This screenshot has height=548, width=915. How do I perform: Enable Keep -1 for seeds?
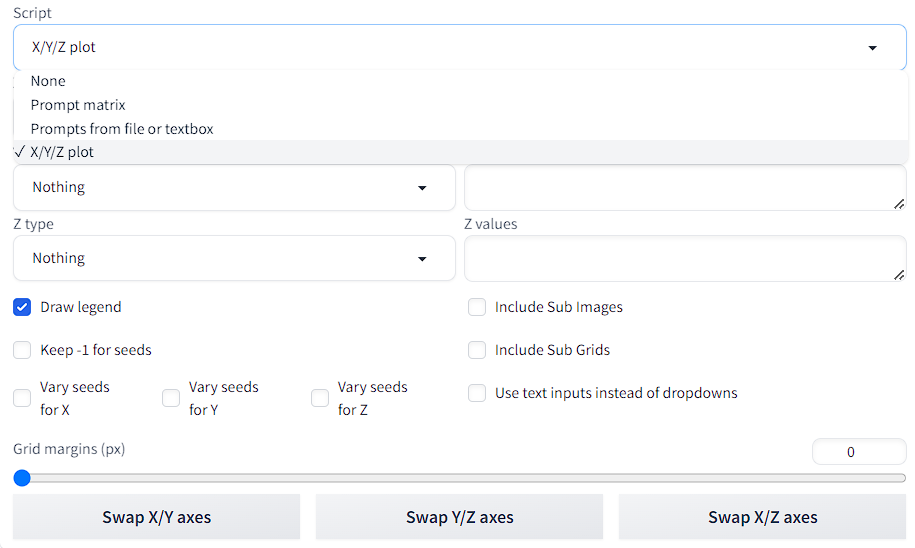pyautogui.click(x=22, y=350)
